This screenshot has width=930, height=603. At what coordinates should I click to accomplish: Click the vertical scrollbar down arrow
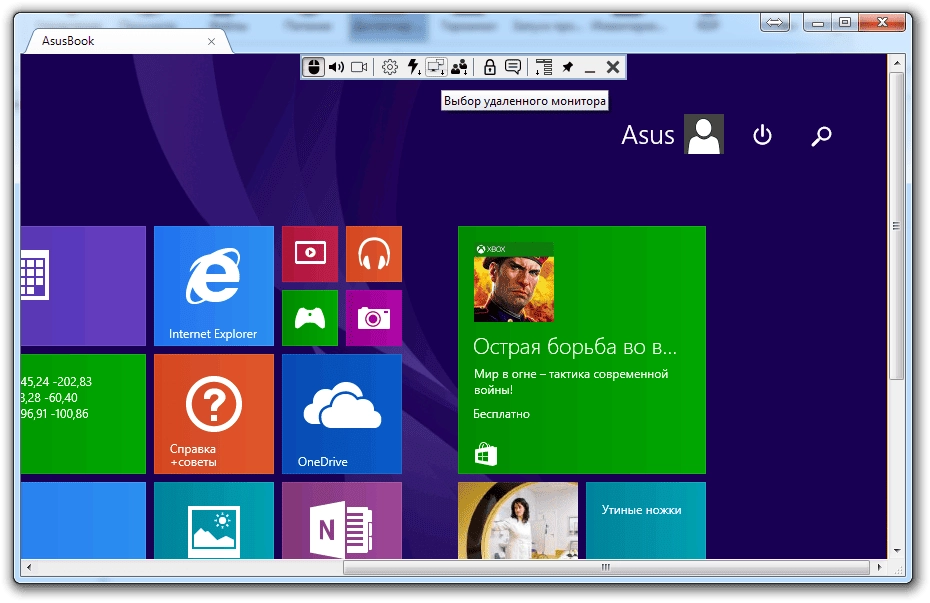(x=896, y=551)
